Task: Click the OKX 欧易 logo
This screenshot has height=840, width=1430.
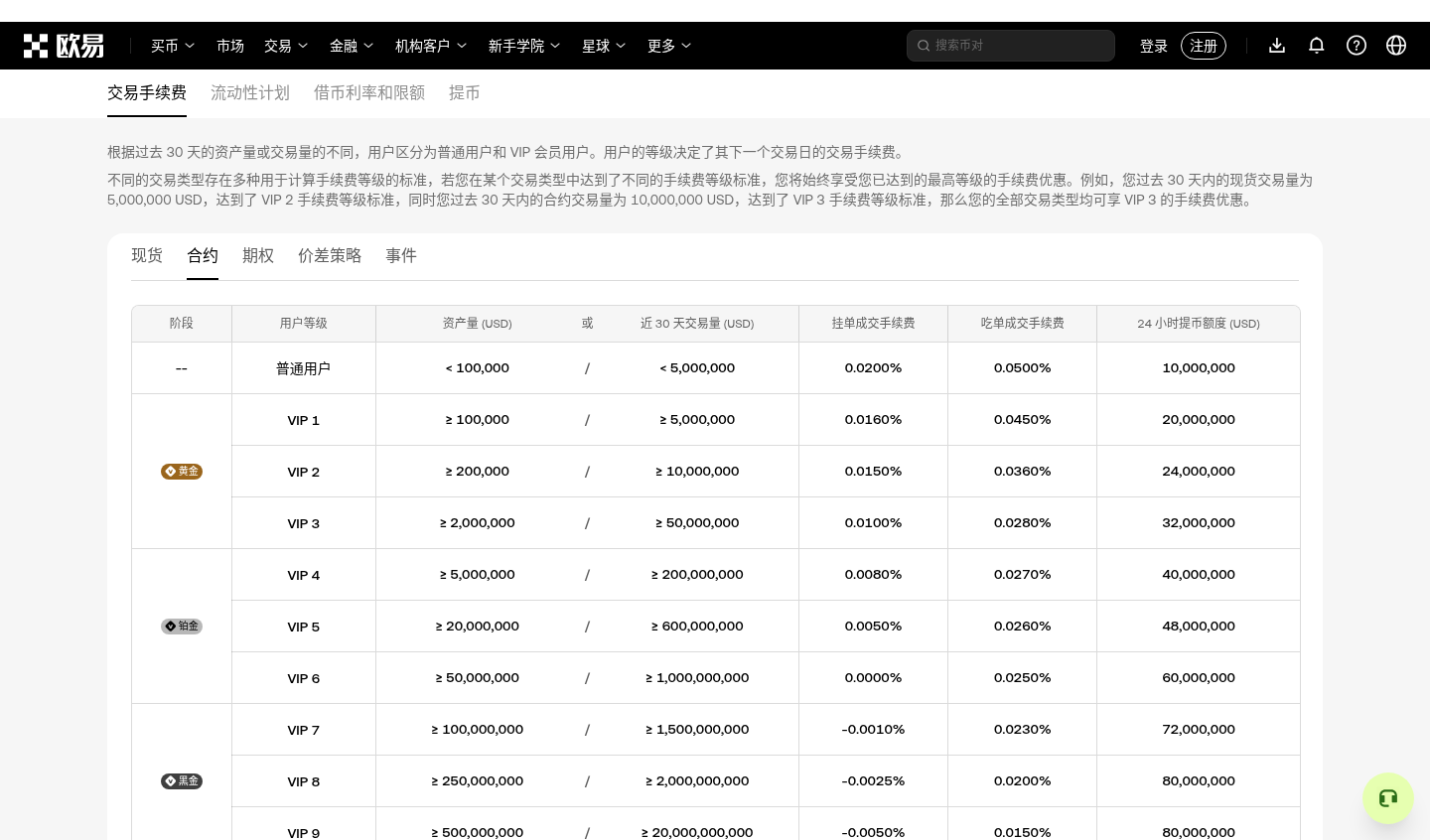Action: tap(64, 46)
